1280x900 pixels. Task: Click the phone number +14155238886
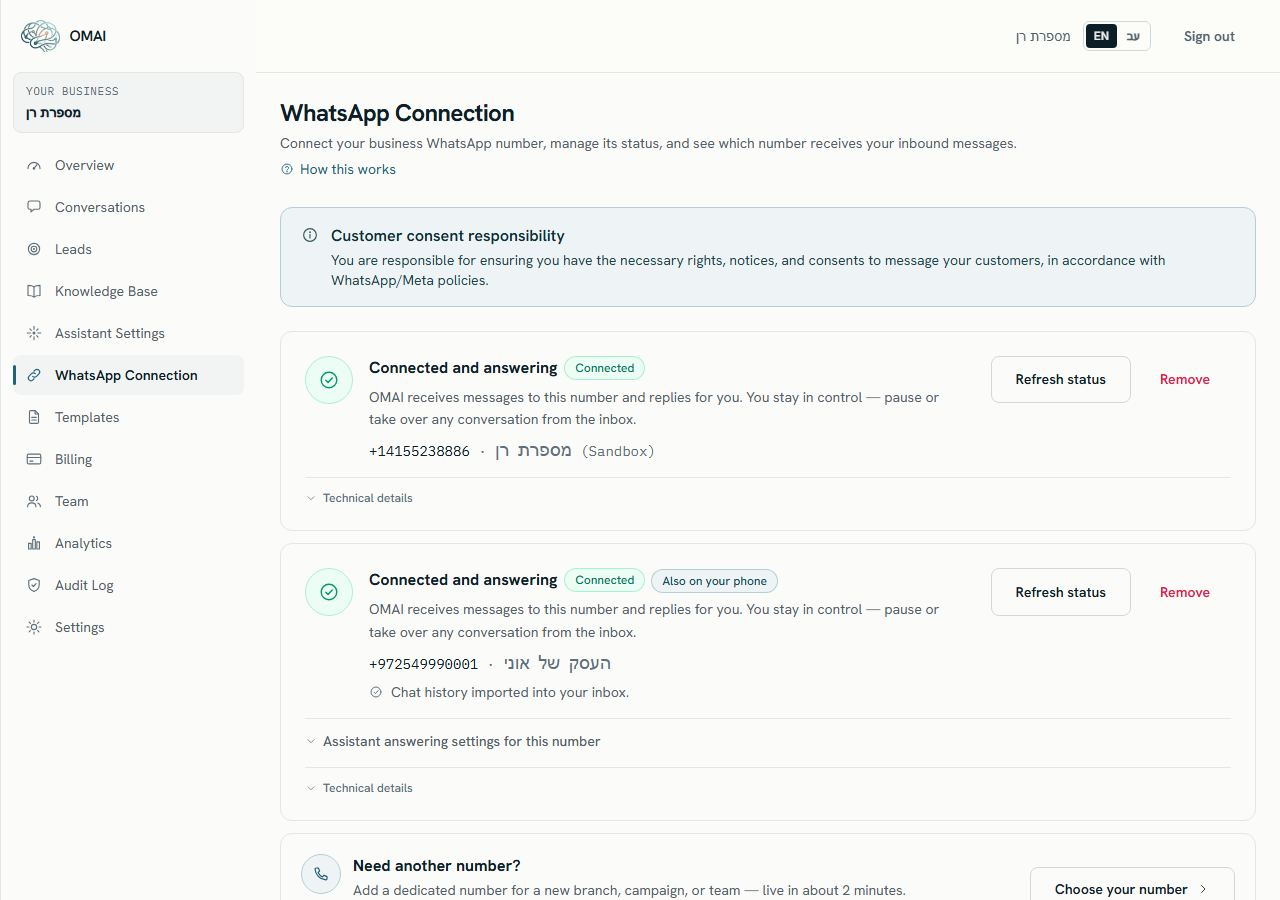419,451
